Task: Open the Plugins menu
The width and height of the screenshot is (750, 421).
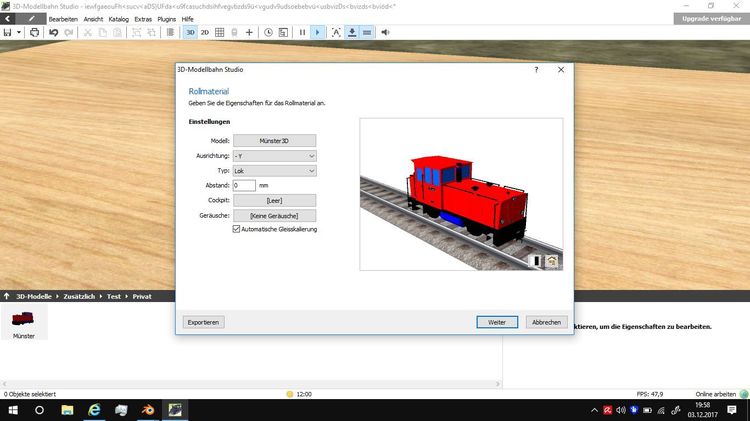Action: click(x=166, y=19)
